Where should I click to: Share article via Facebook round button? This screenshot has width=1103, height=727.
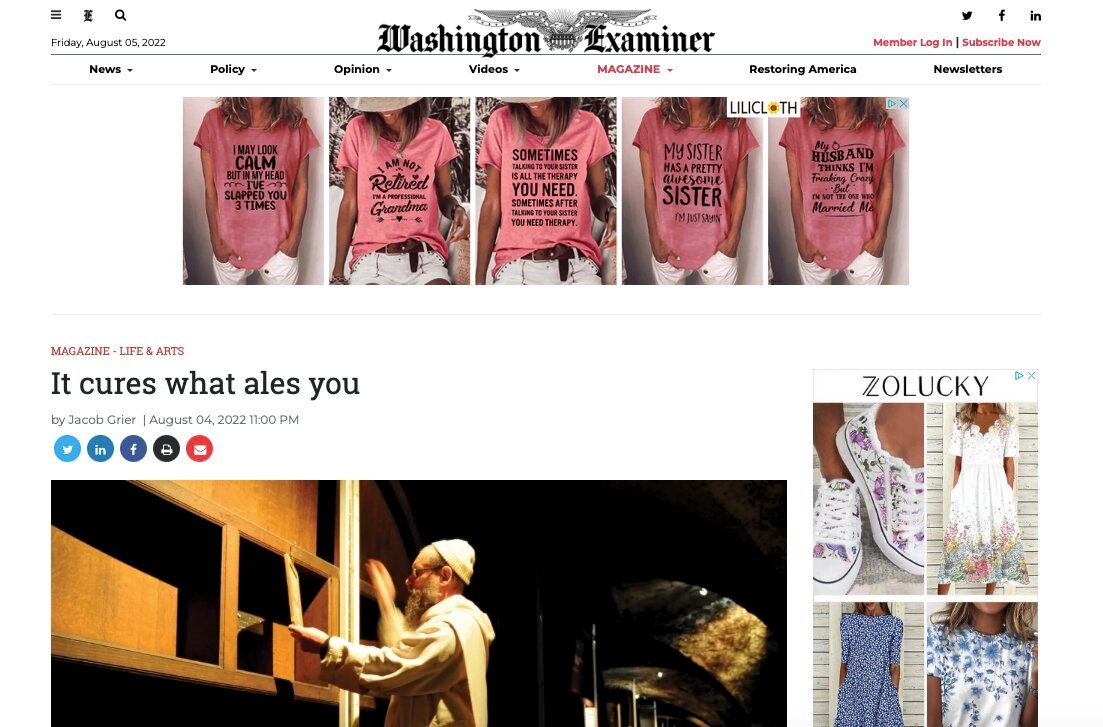pyautogui.click(x=134, y=448)
